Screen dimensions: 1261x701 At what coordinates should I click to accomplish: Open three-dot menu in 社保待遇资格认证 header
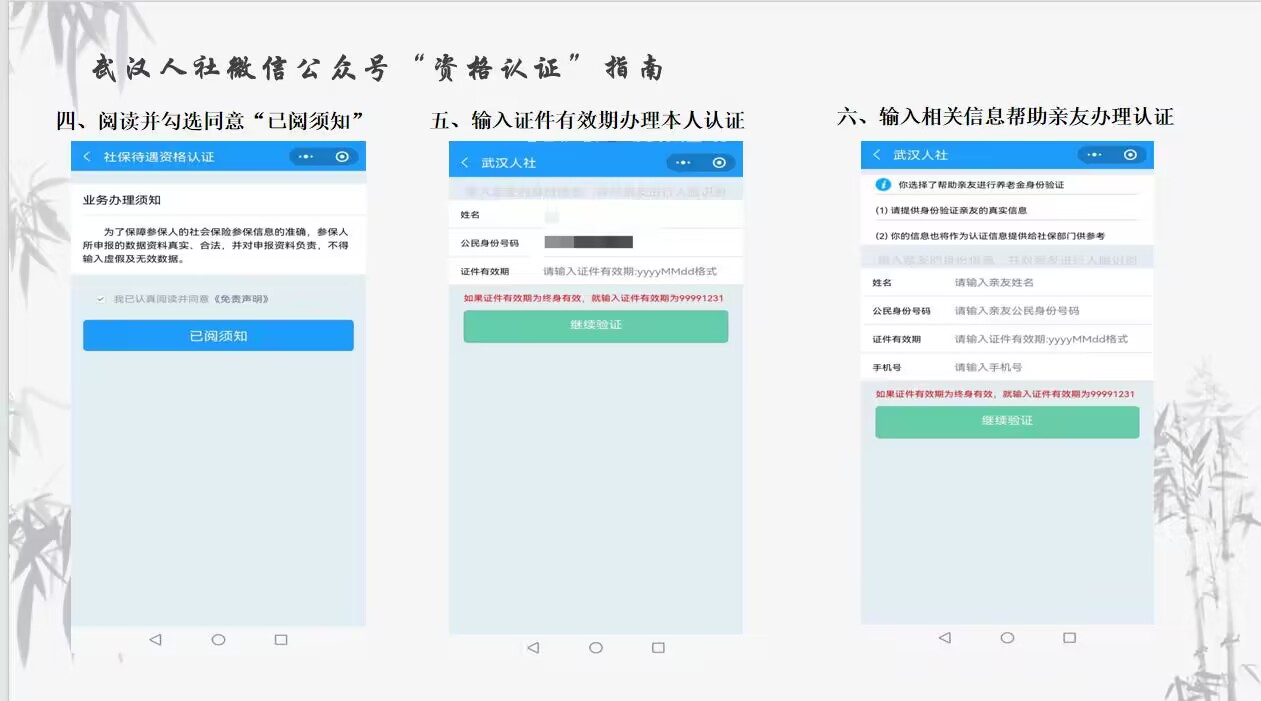[x=307, y=157]
